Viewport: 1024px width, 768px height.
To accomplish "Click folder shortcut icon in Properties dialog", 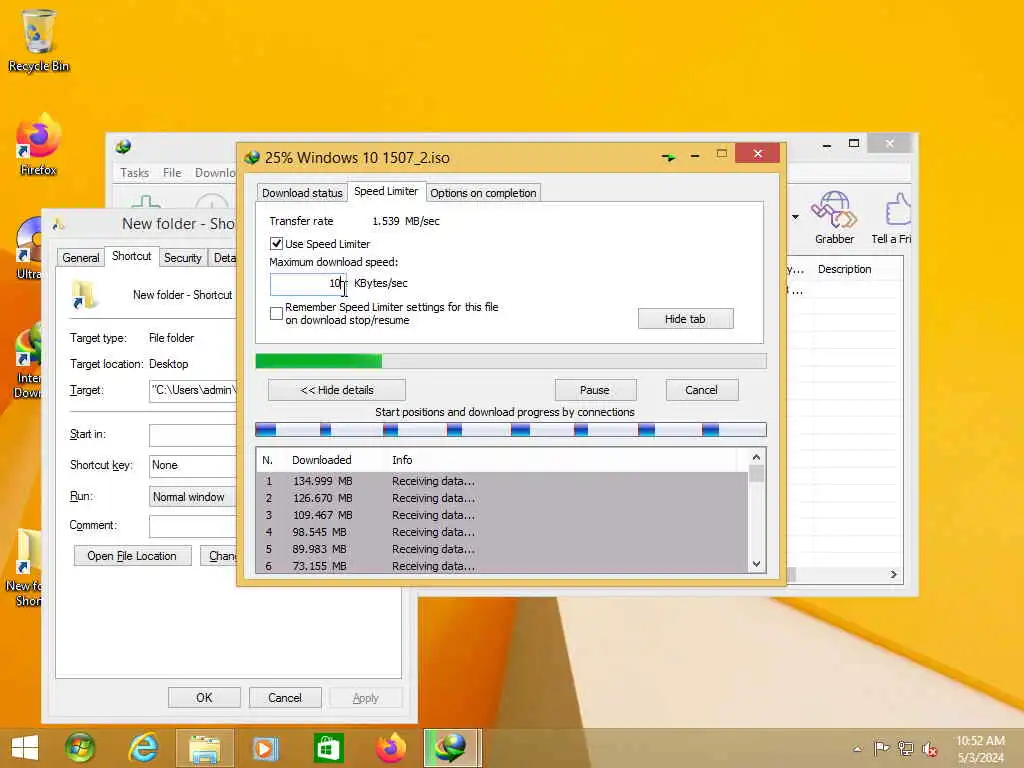I will (84, 295).
